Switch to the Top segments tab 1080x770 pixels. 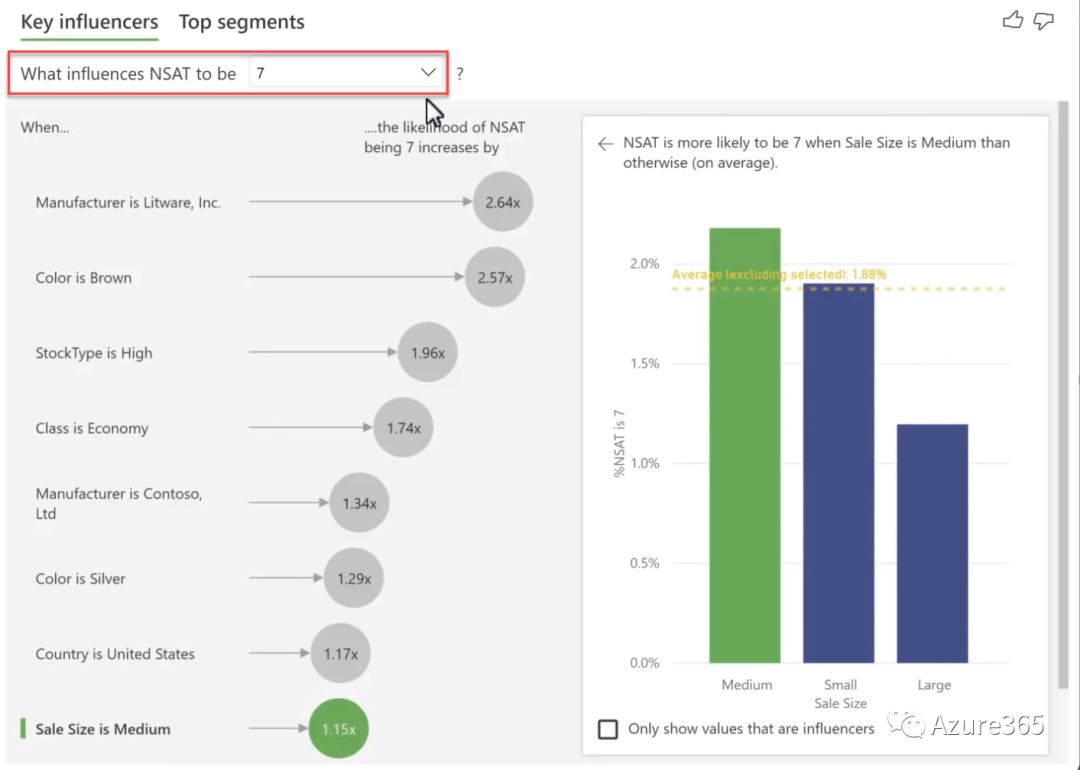click(x=241, y=22)
